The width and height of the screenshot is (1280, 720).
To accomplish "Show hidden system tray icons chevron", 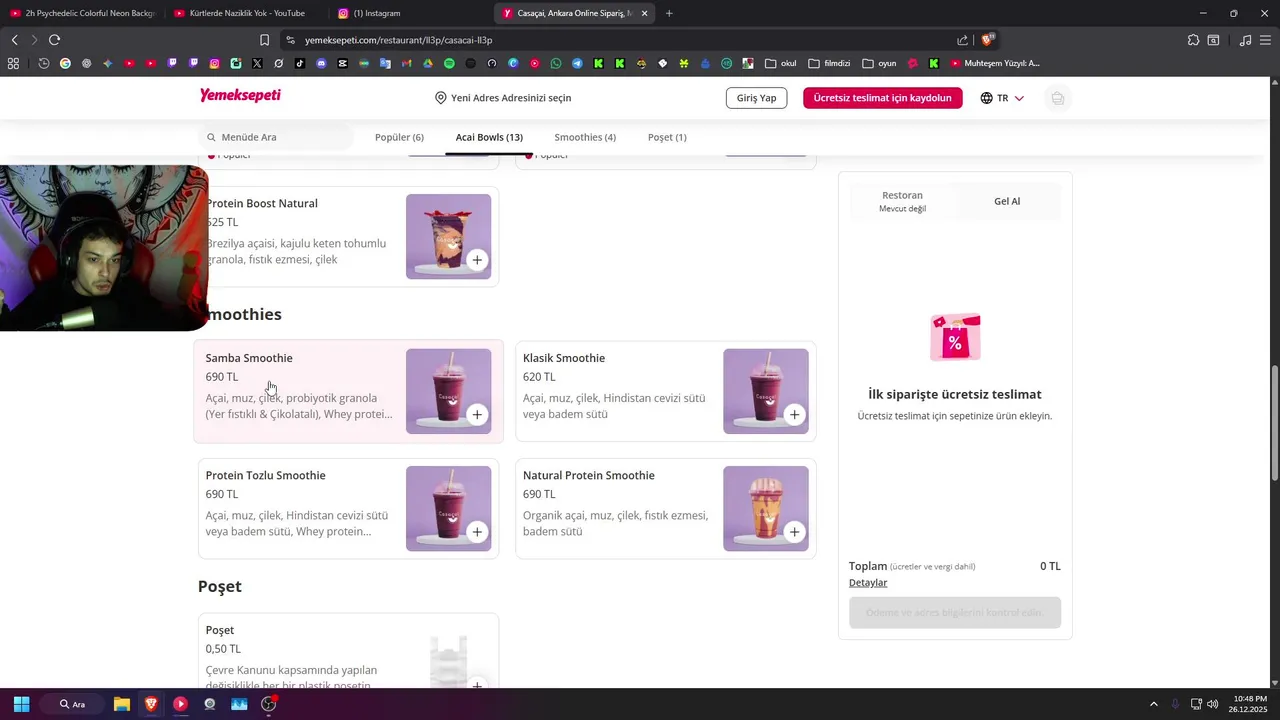I will tap(1153, 704).
